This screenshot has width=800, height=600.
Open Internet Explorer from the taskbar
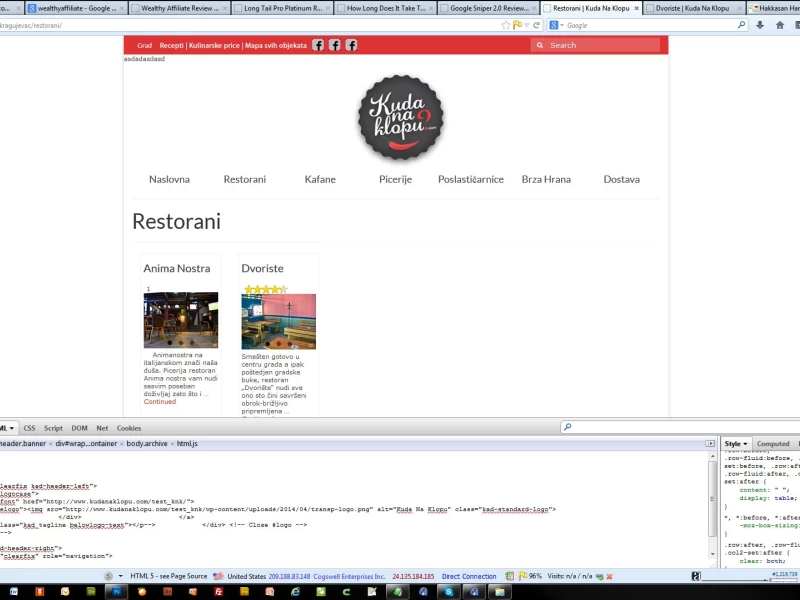pos(295,592)
